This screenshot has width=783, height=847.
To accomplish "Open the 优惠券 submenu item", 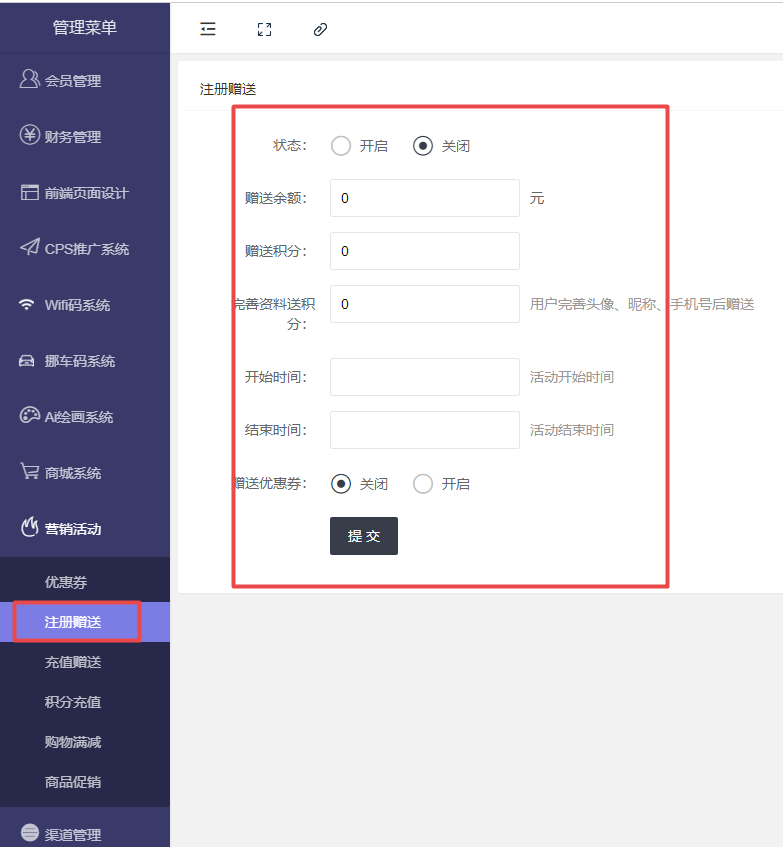I will [85, 582].
